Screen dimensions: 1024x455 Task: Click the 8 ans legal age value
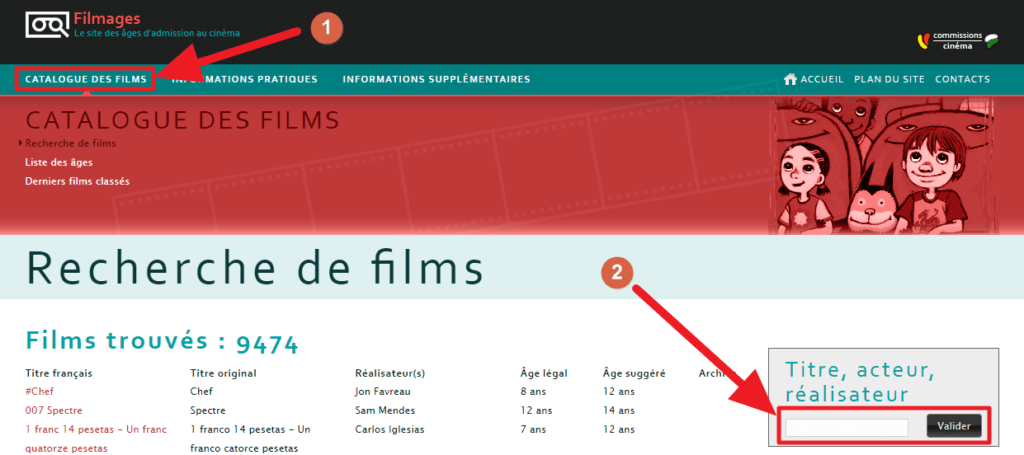pyautogui.click(x=533, y=392)
